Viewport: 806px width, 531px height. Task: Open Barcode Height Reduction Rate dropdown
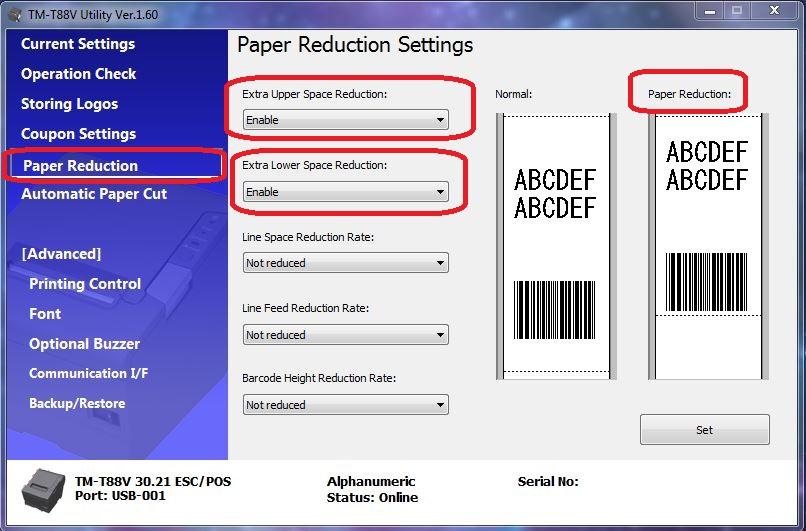coord(345,405)
